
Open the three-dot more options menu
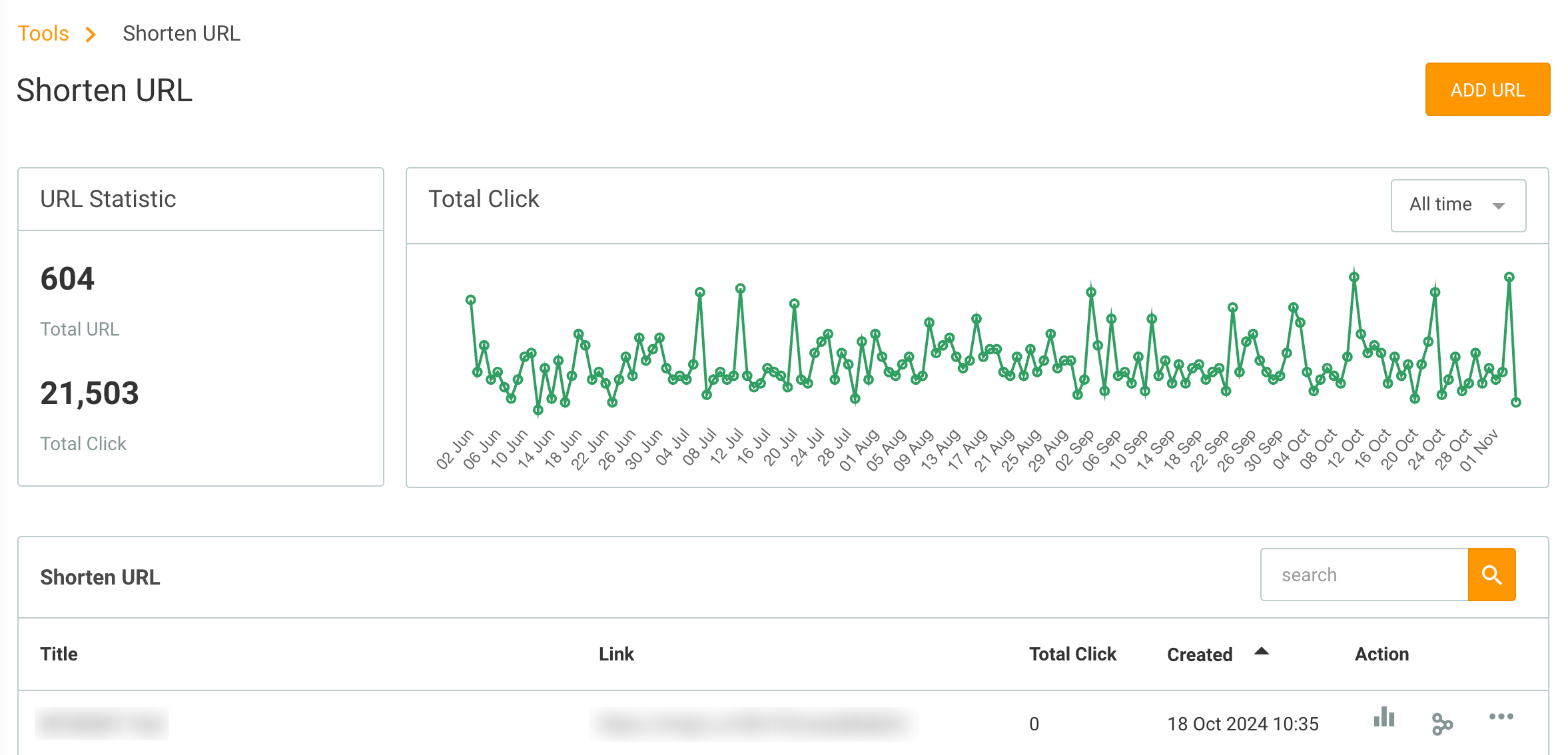click(1501, 716)
